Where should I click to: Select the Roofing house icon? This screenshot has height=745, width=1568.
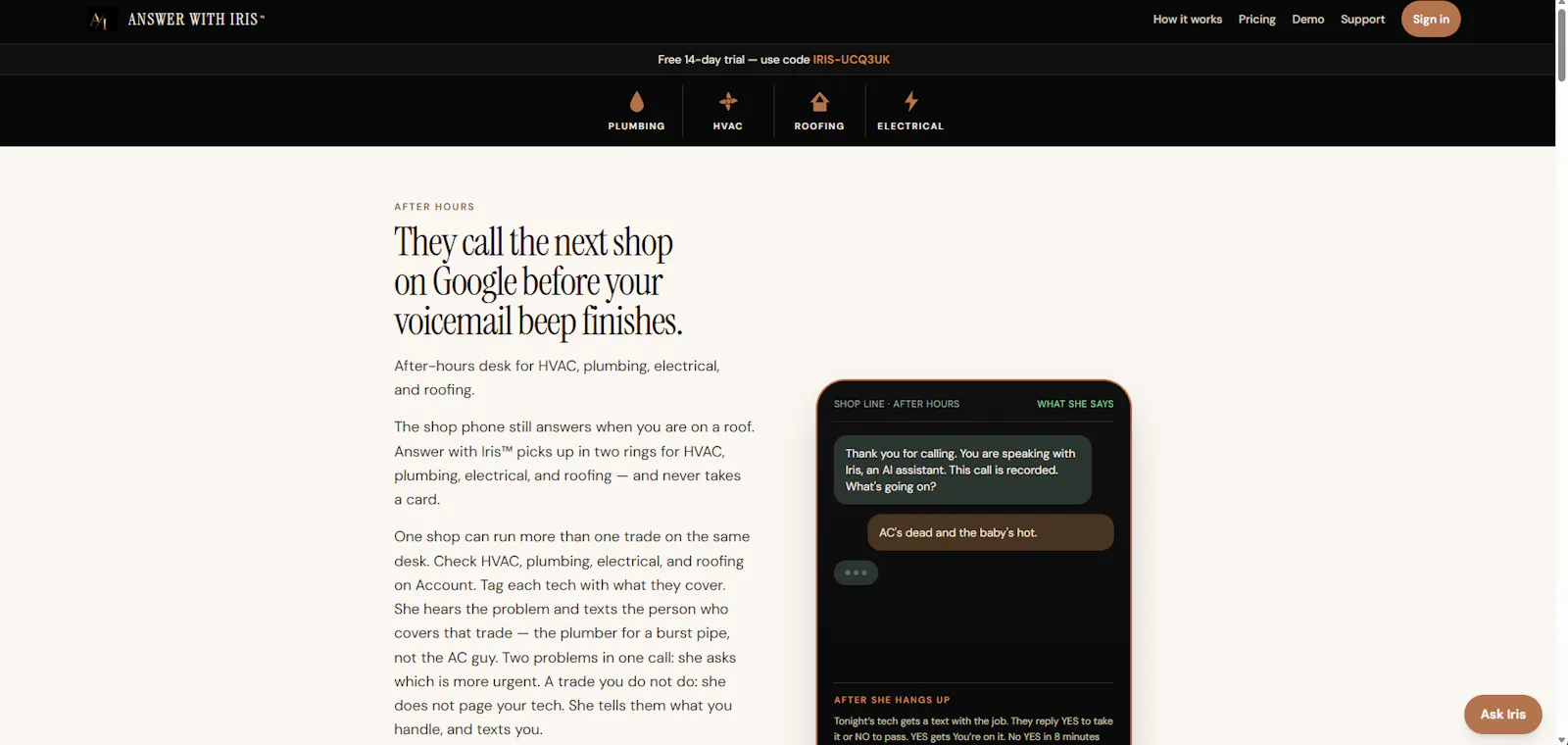tap(819, 101)
